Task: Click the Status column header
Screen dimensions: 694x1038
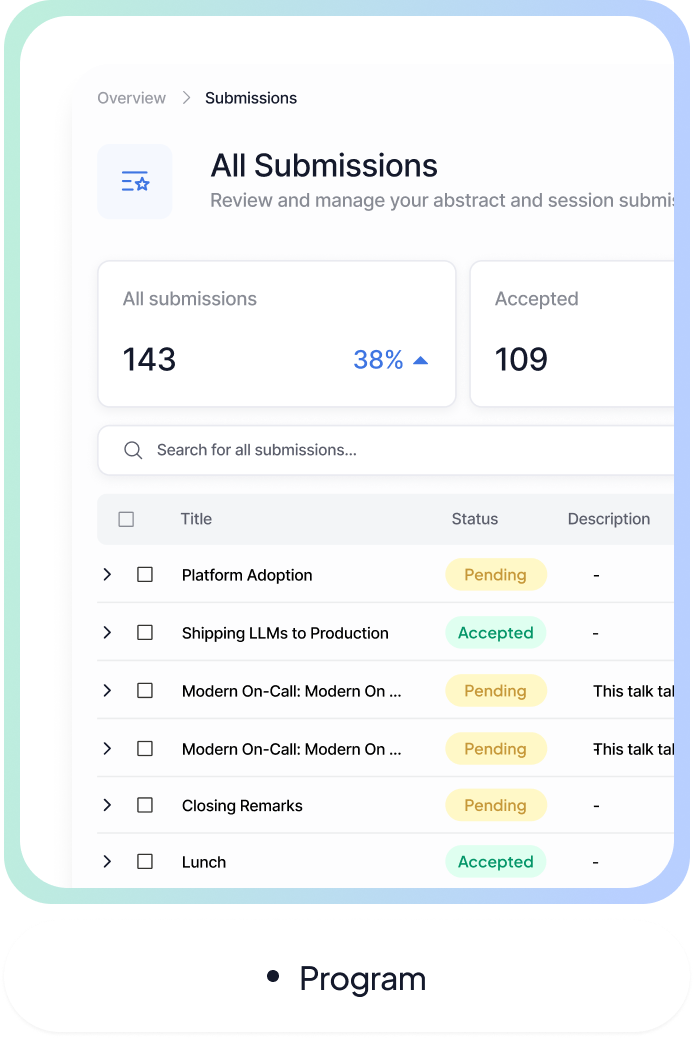Action: point(475,519)
